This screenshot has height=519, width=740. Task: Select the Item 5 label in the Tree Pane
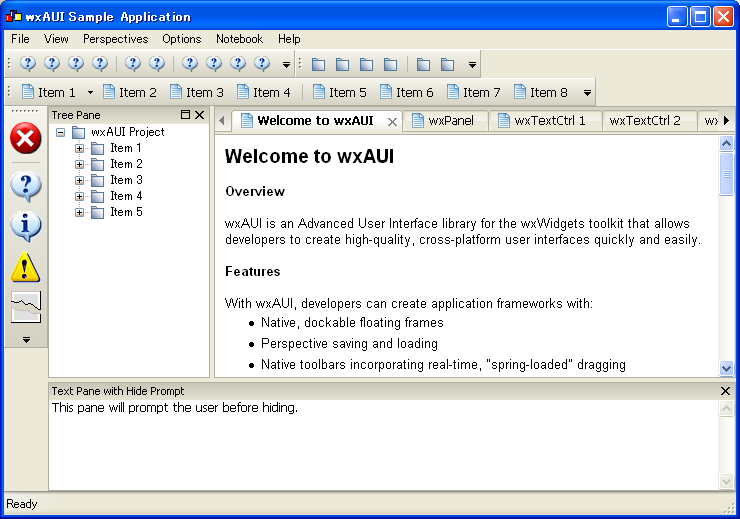pyautogui.click(x=126, y=212)
